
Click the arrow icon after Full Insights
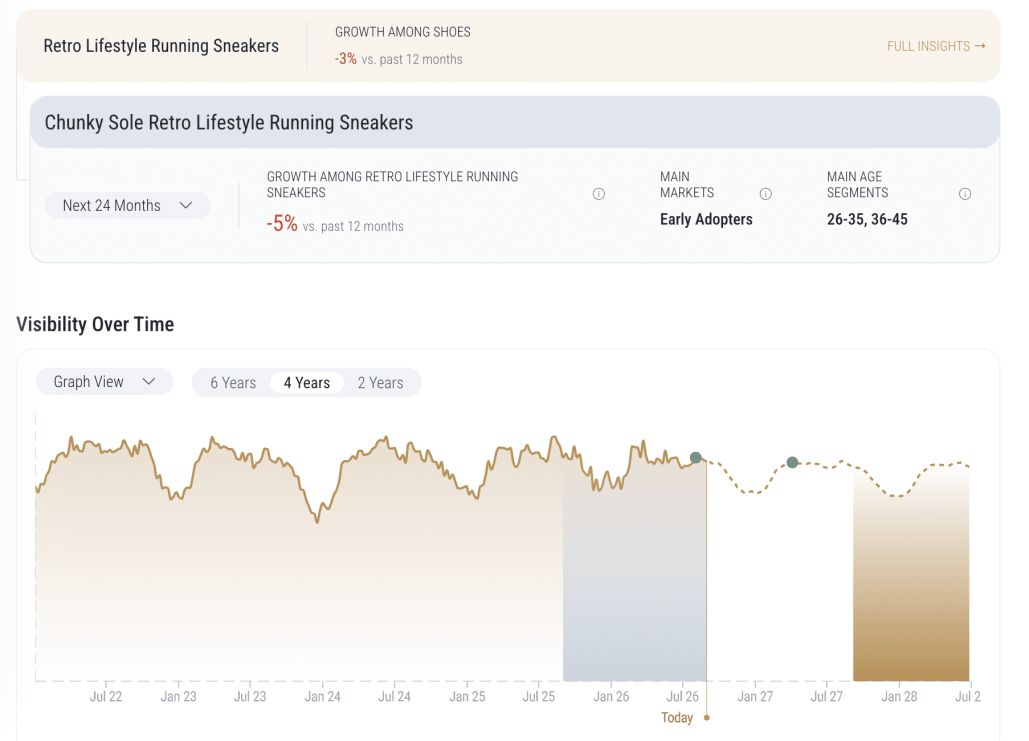coord(980,46)
